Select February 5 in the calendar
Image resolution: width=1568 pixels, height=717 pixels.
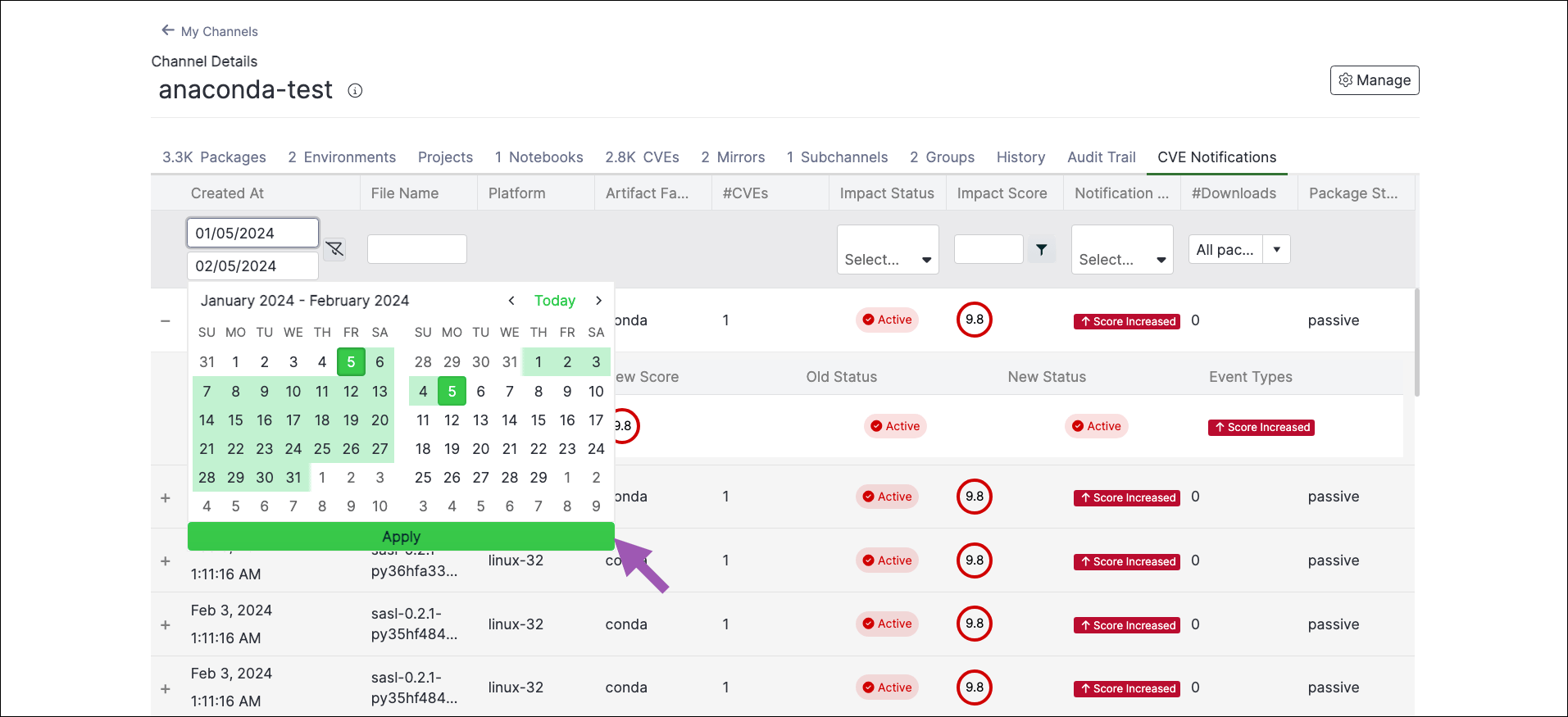(x=452, y=391)
